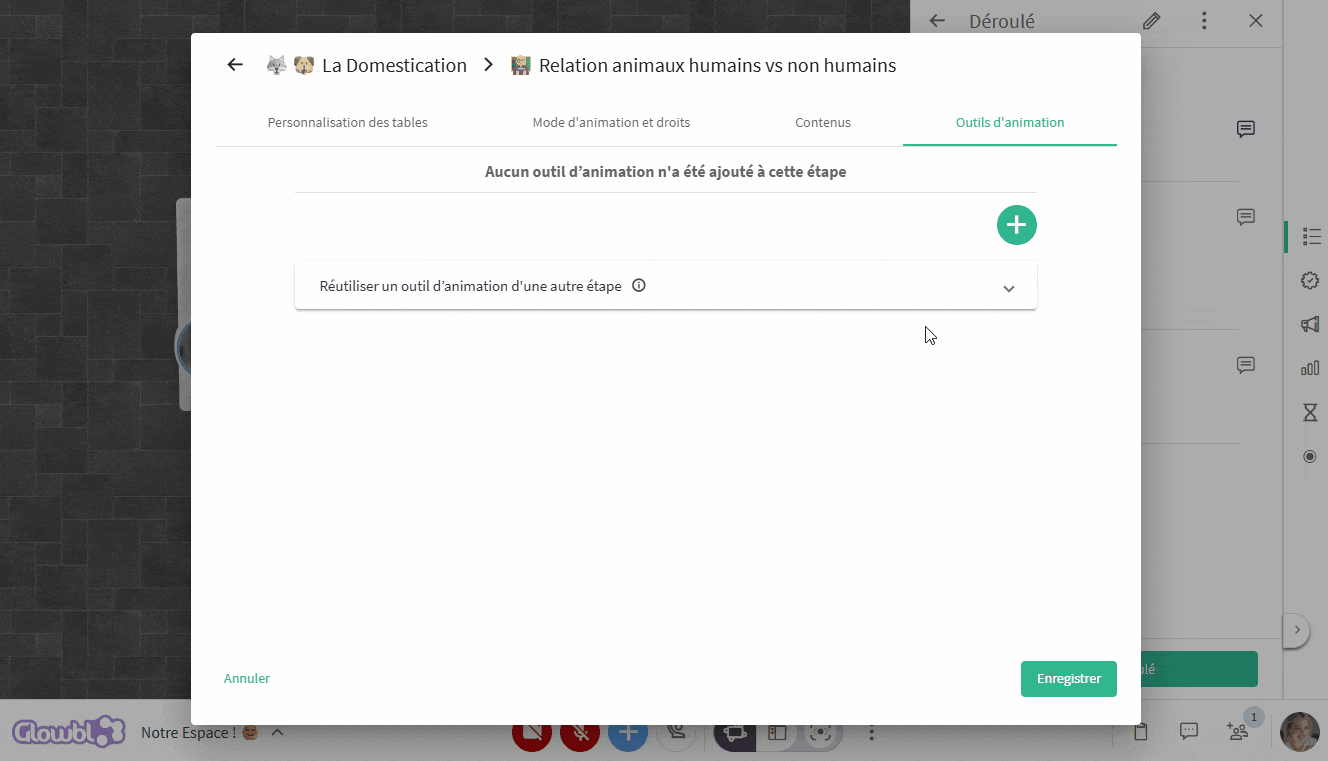Open the megaphone announcements sidebar icon
Screen dimensions: 1328x761
click(1310, 324)
